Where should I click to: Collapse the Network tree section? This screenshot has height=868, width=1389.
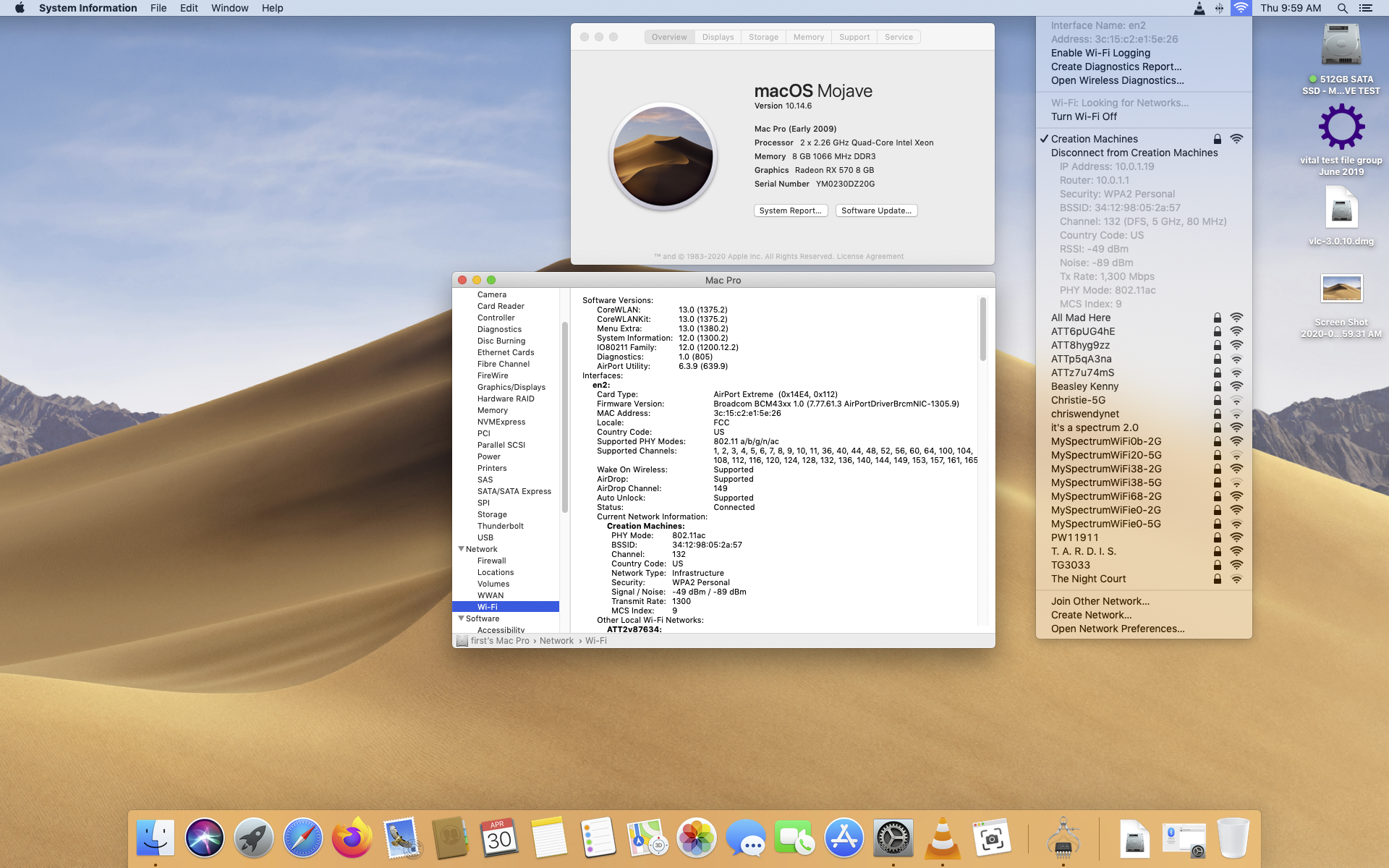coord(462,549)
